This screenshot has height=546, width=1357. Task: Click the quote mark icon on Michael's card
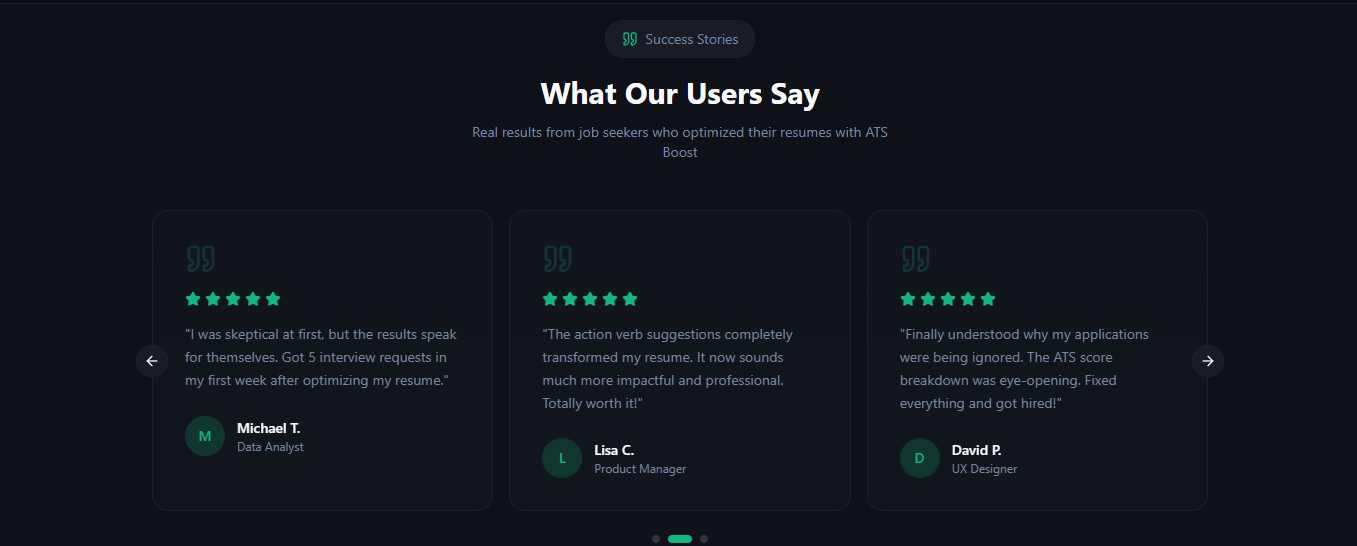tap(200, 259)
